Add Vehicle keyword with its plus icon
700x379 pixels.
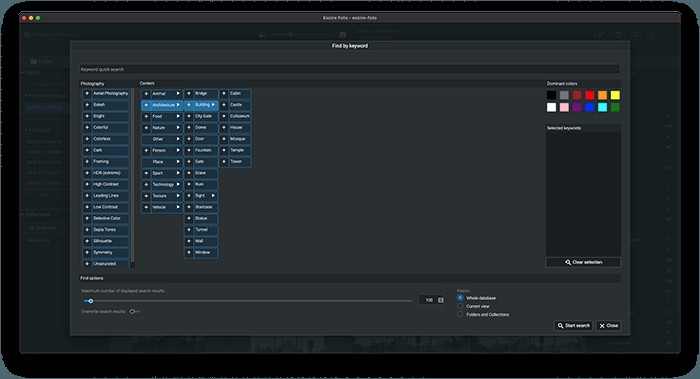coord(146,208)
